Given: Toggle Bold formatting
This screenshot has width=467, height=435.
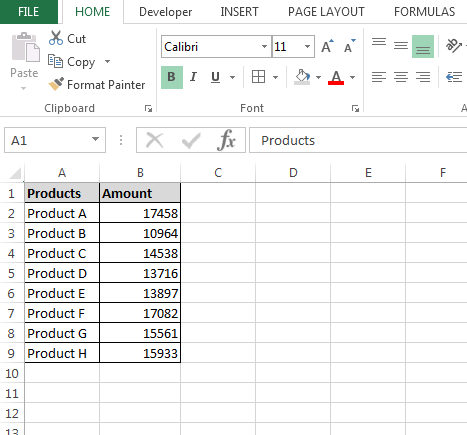Looking at the screenshot, I should (172, 77).
